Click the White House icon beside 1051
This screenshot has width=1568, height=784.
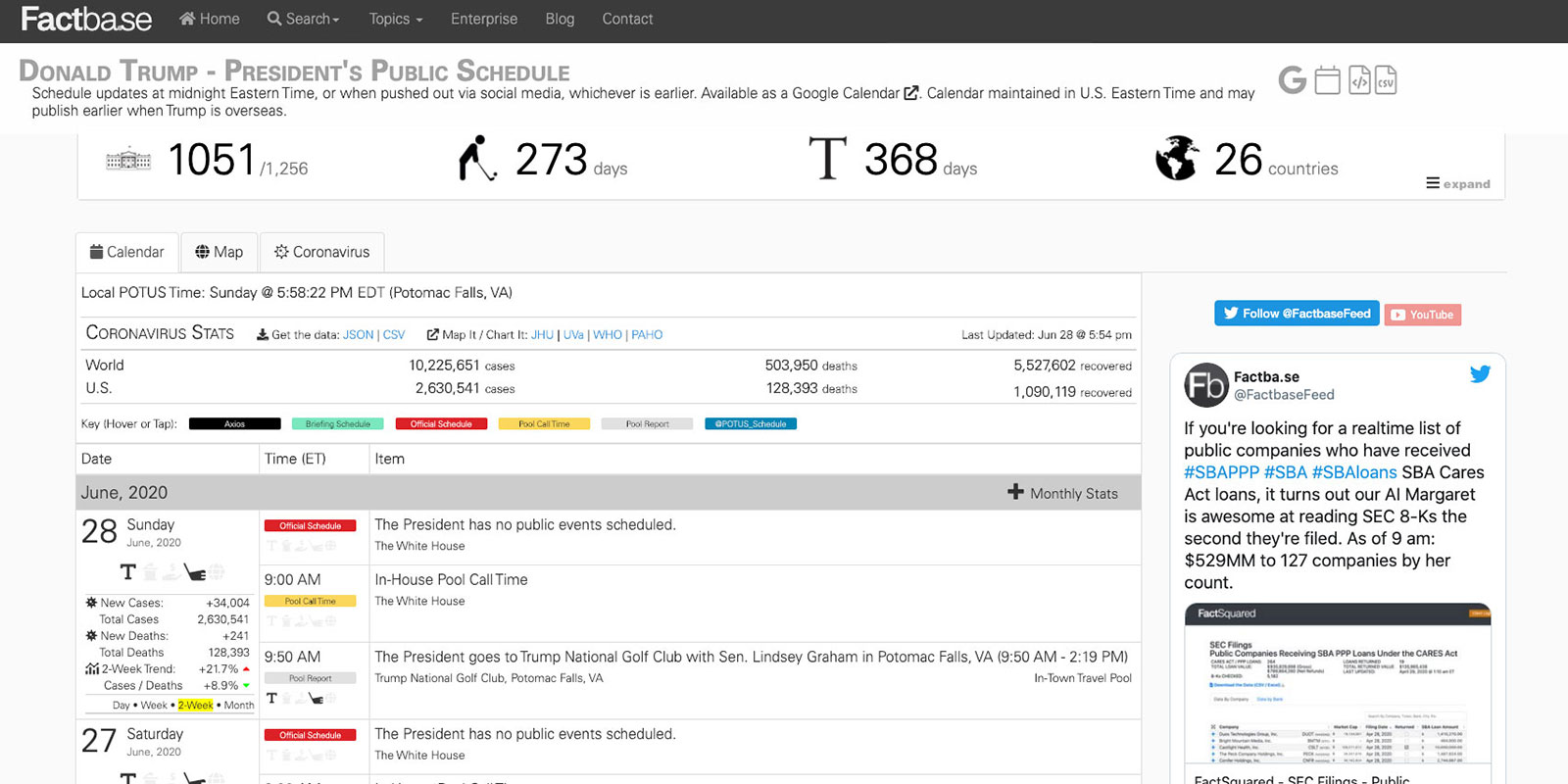[x=128, y=160]
